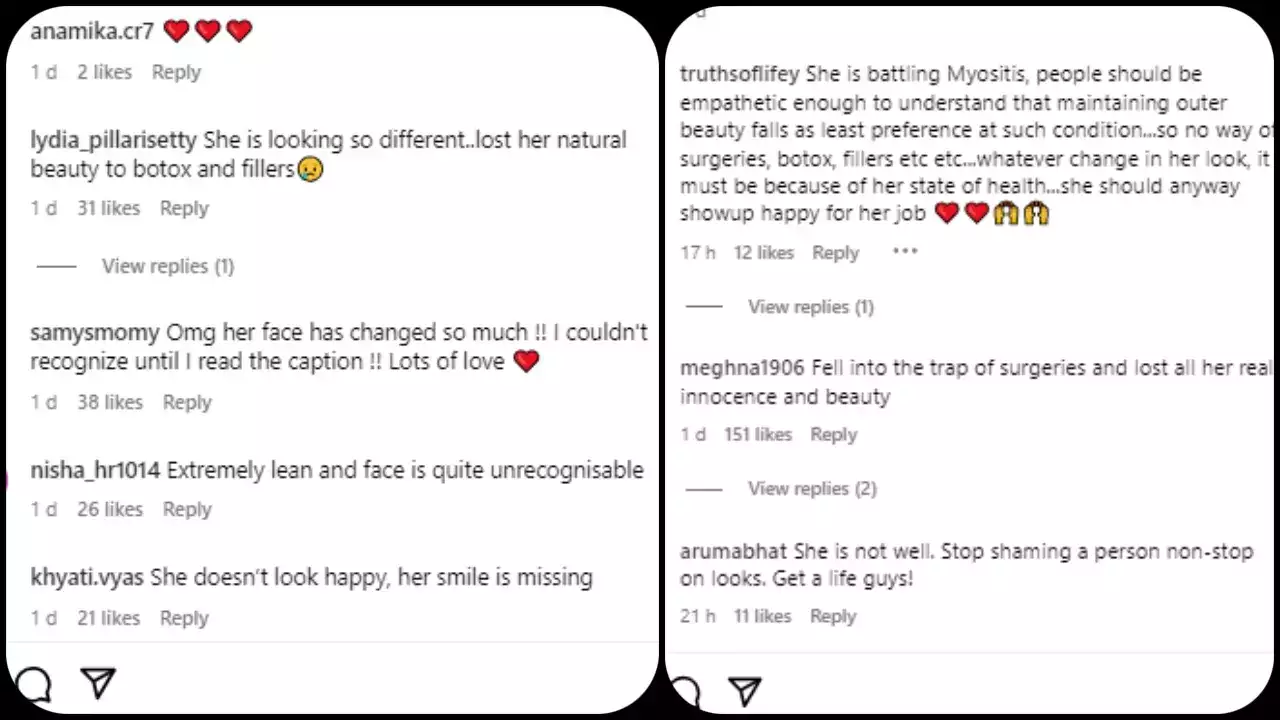Expand the single reply under truthsoflifey comment
The height and width of the screenshot is (720, 1280).
[810, 307]
